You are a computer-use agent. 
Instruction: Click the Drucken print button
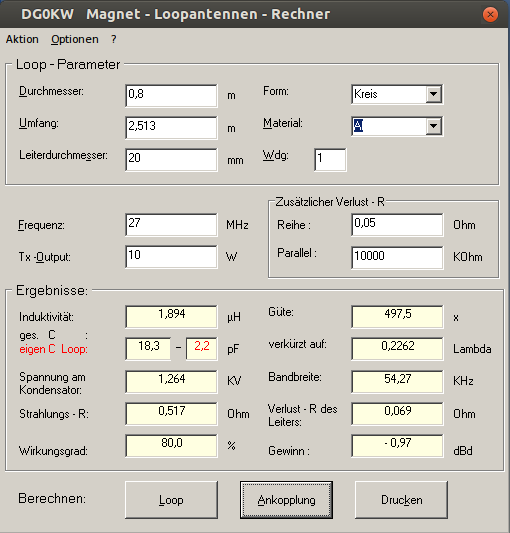click(x=401, y=500)
